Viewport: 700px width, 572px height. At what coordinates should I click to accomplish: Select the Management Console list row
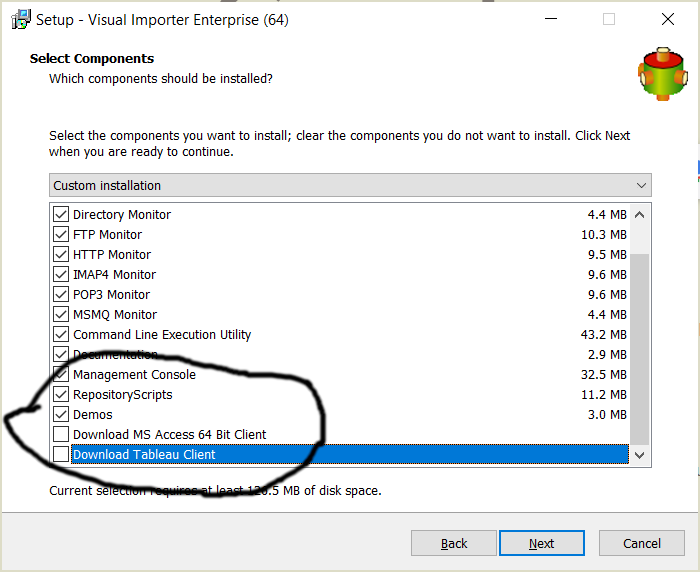[x=340, y=374]
